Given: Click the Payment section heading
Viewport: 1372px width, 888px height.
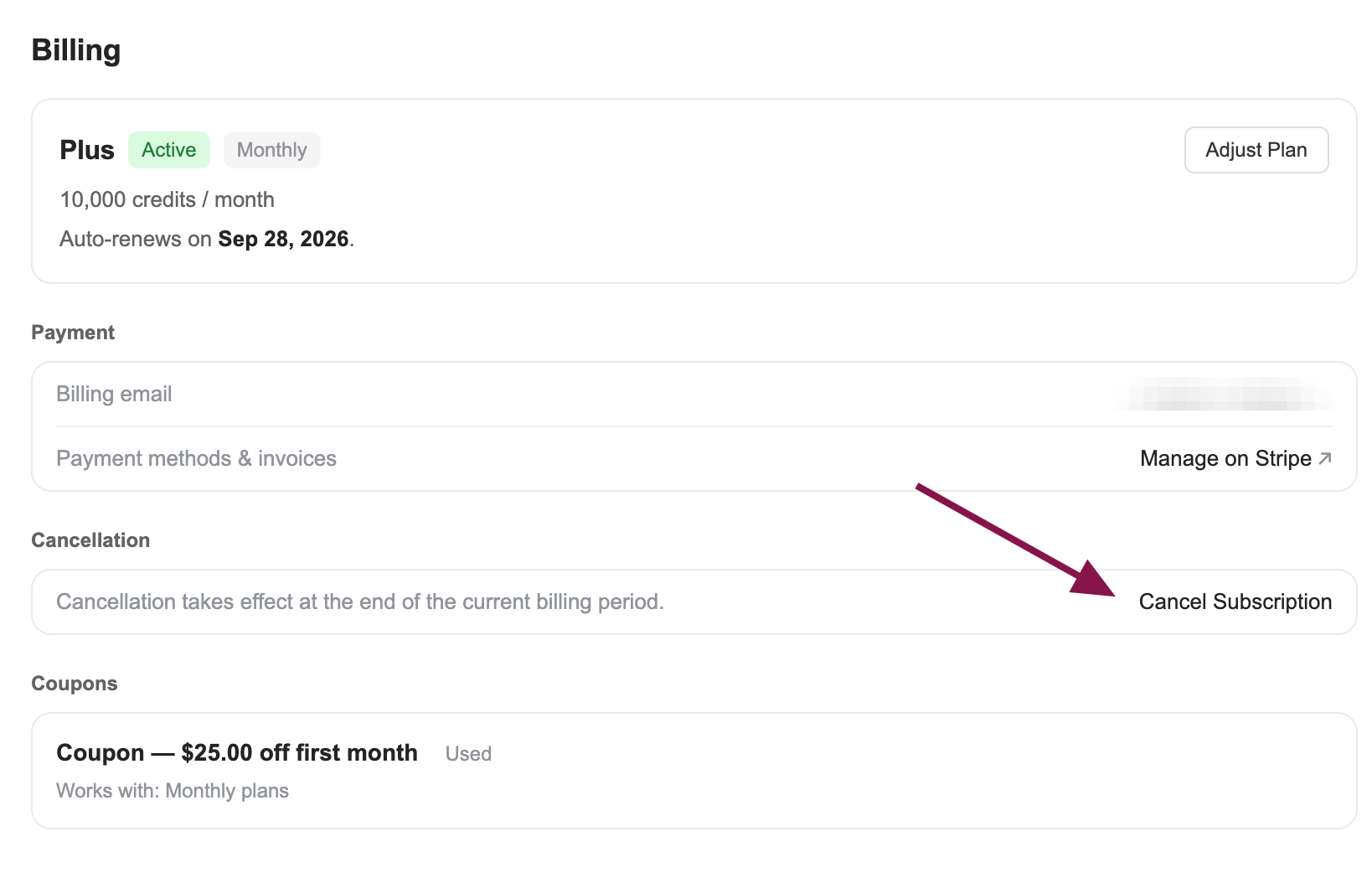Looking at the screenshot, I should pos(73,333).
